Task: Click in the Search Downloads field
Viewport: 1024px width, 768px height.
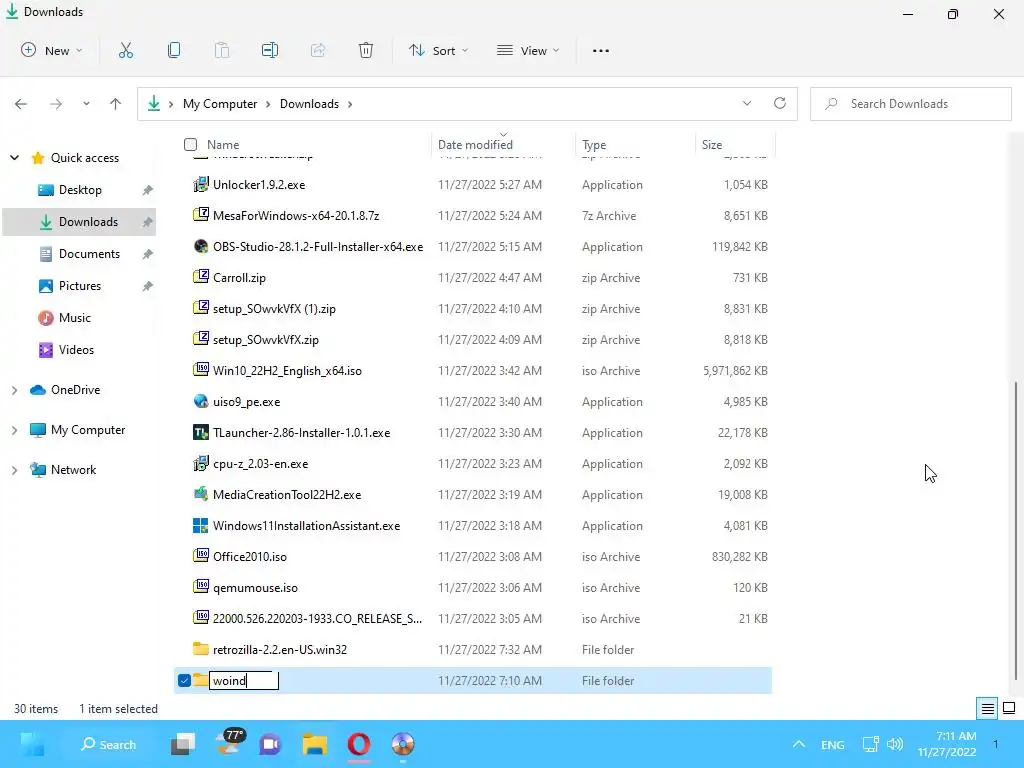Action: point(911,104)
